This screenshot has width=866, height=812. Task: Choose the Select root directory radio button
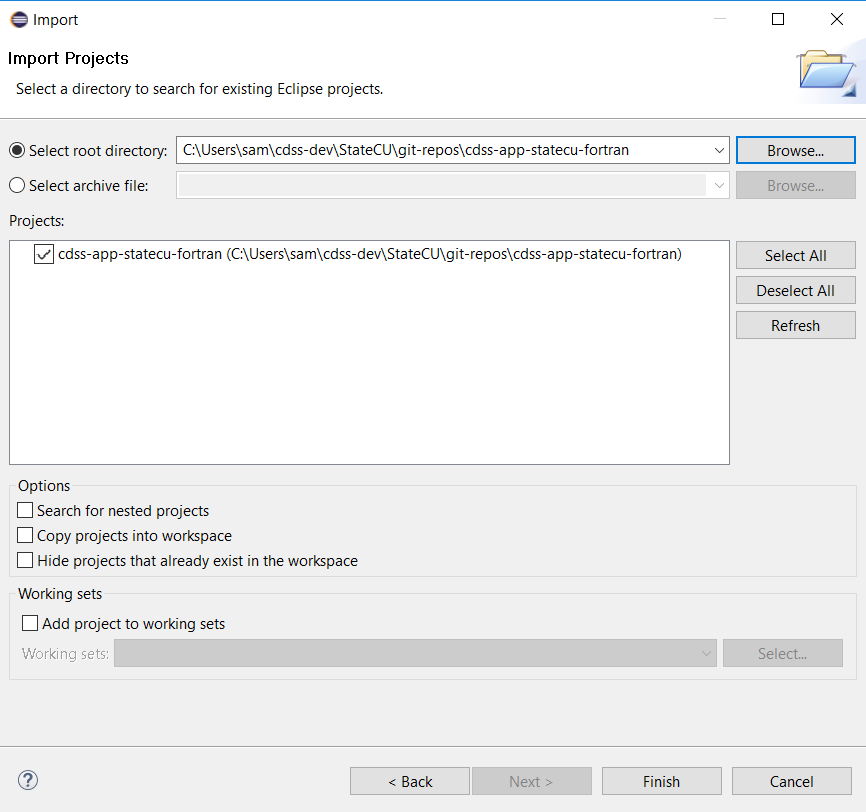(17, 150)
